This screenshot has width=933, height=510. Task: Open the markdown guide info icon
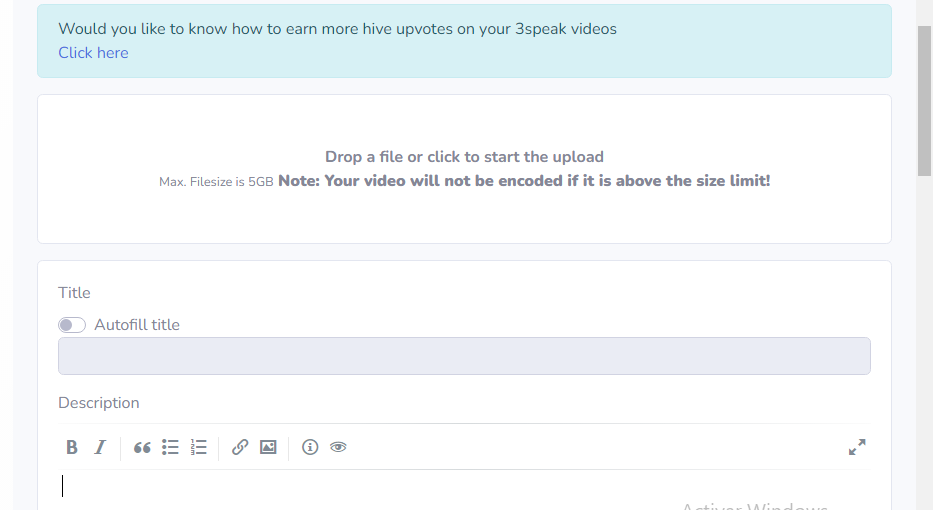(x=310, y=448)
